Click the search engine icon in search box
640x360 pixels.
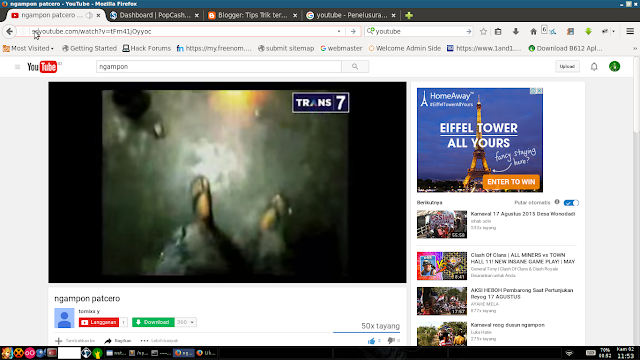[x=371, y=31]
